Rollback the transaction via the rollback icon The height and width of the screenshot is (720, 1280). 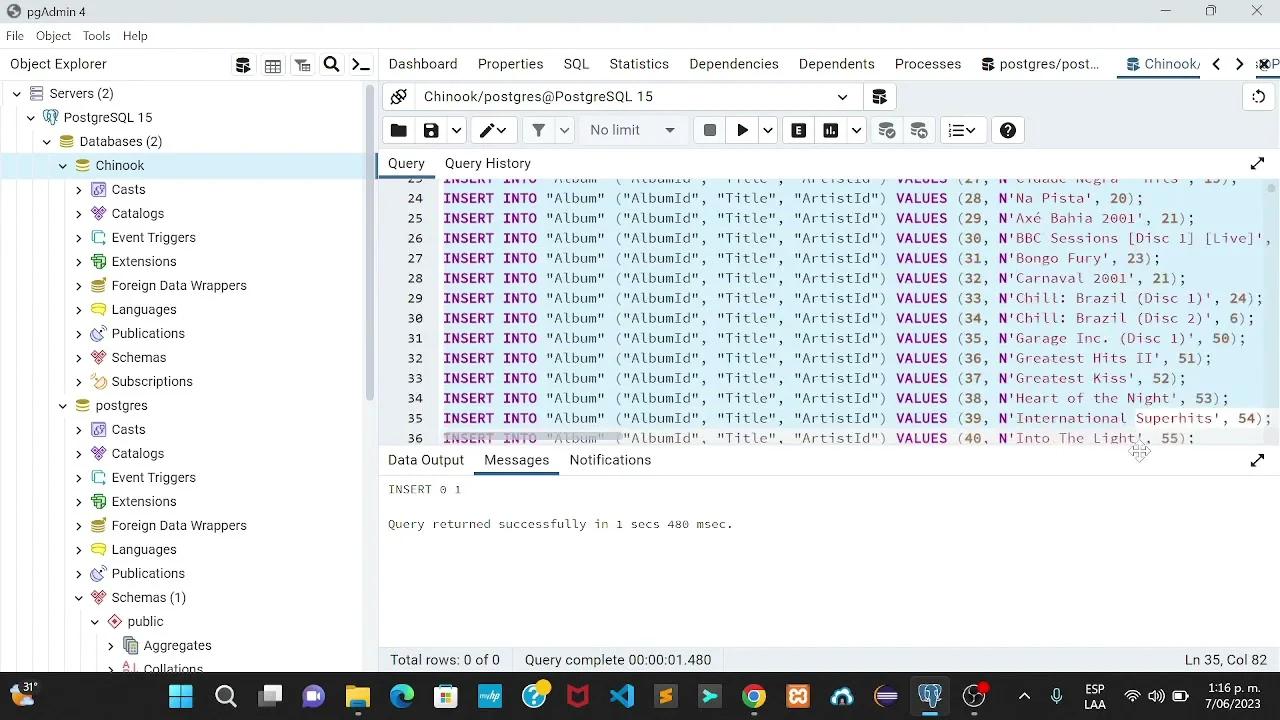(x=918, y=130)
